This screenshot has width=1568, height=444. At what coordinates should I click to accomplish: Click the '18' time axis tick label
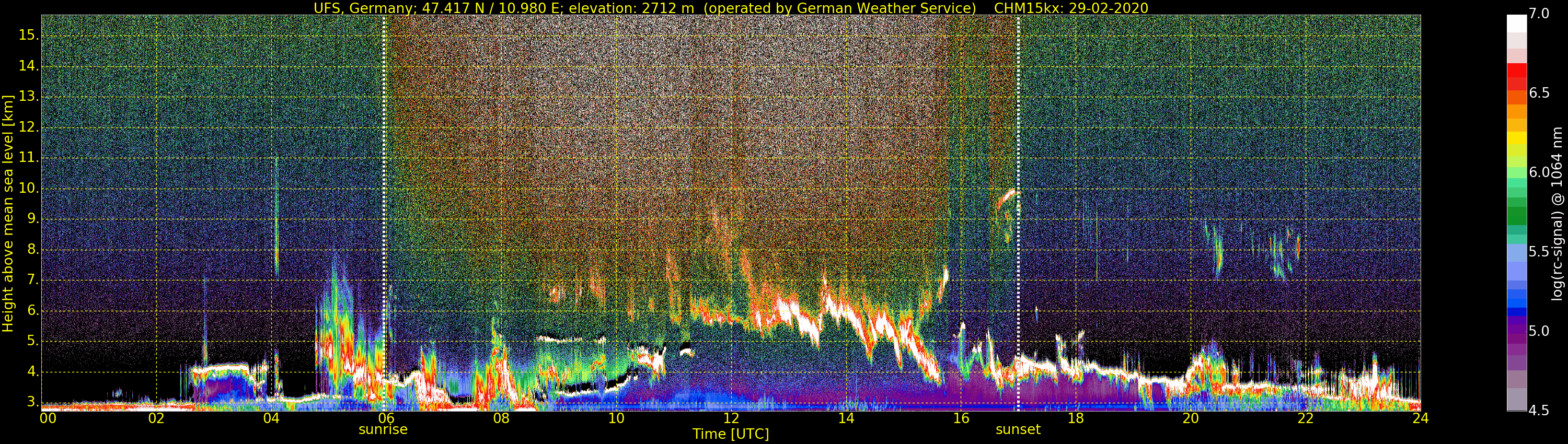point(1076,418)
